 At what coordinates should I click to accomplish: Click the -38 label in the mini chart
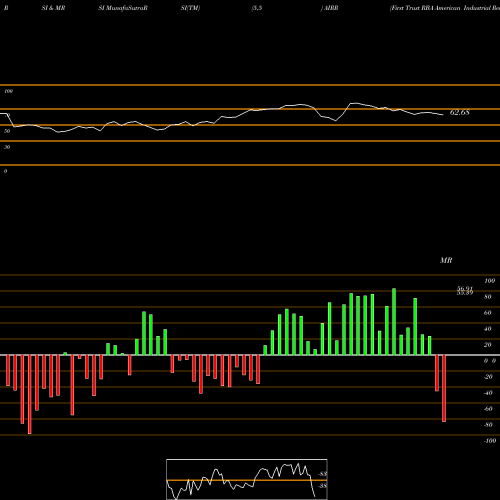(x=323, y=486)
